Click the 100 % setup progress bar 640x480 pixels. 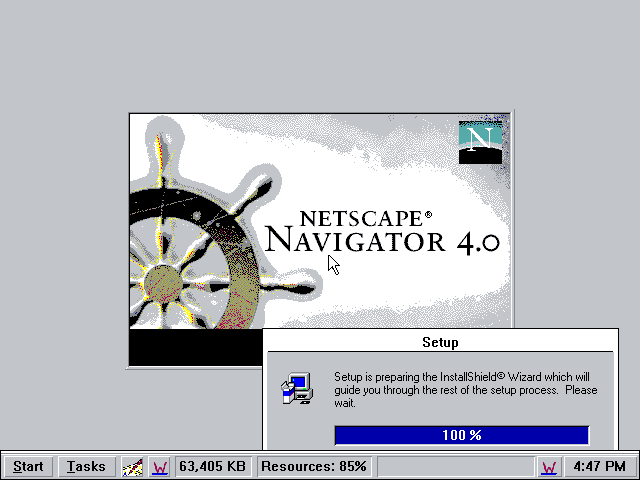461,435
